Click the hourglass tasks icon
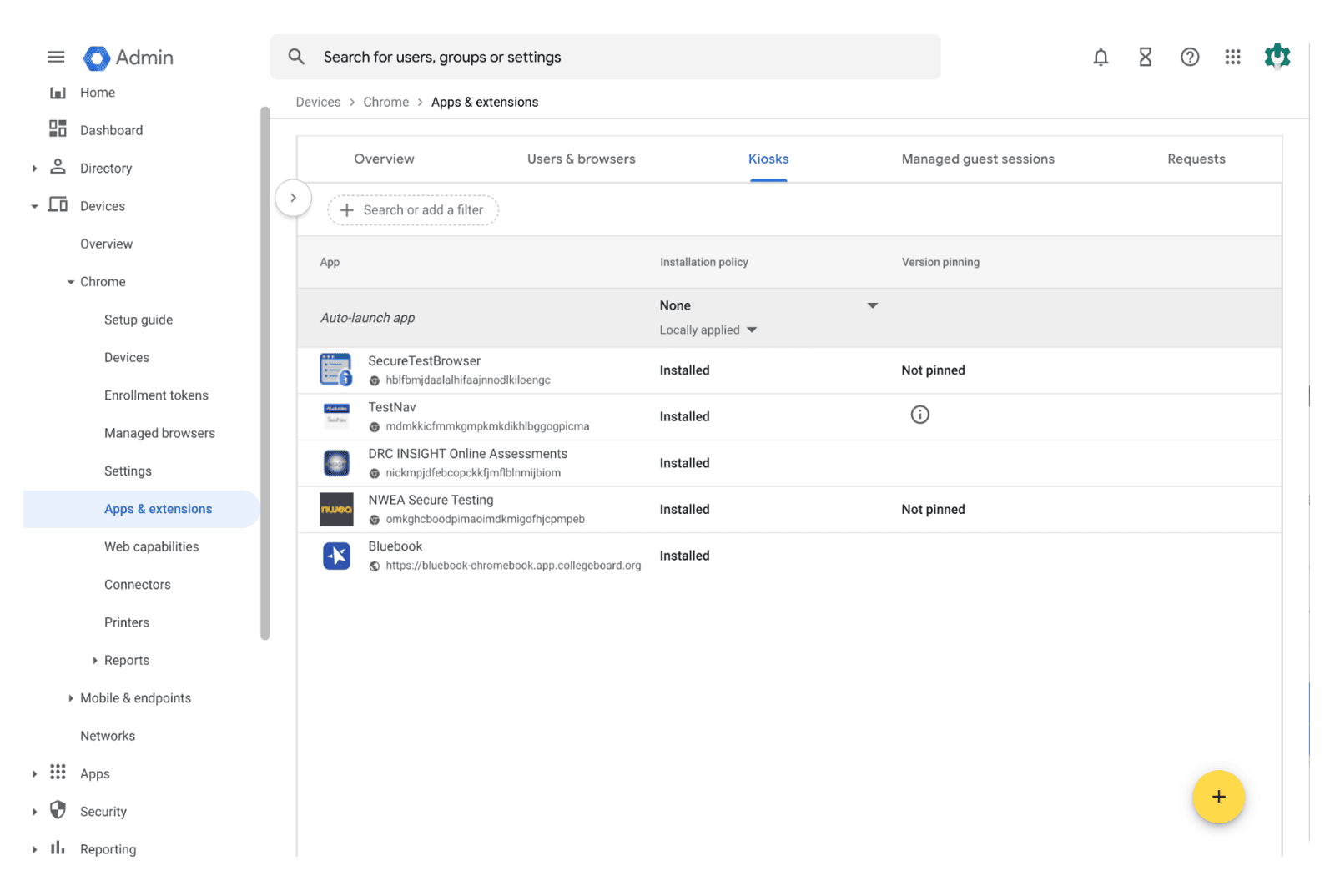 [x=1145, y=57]
